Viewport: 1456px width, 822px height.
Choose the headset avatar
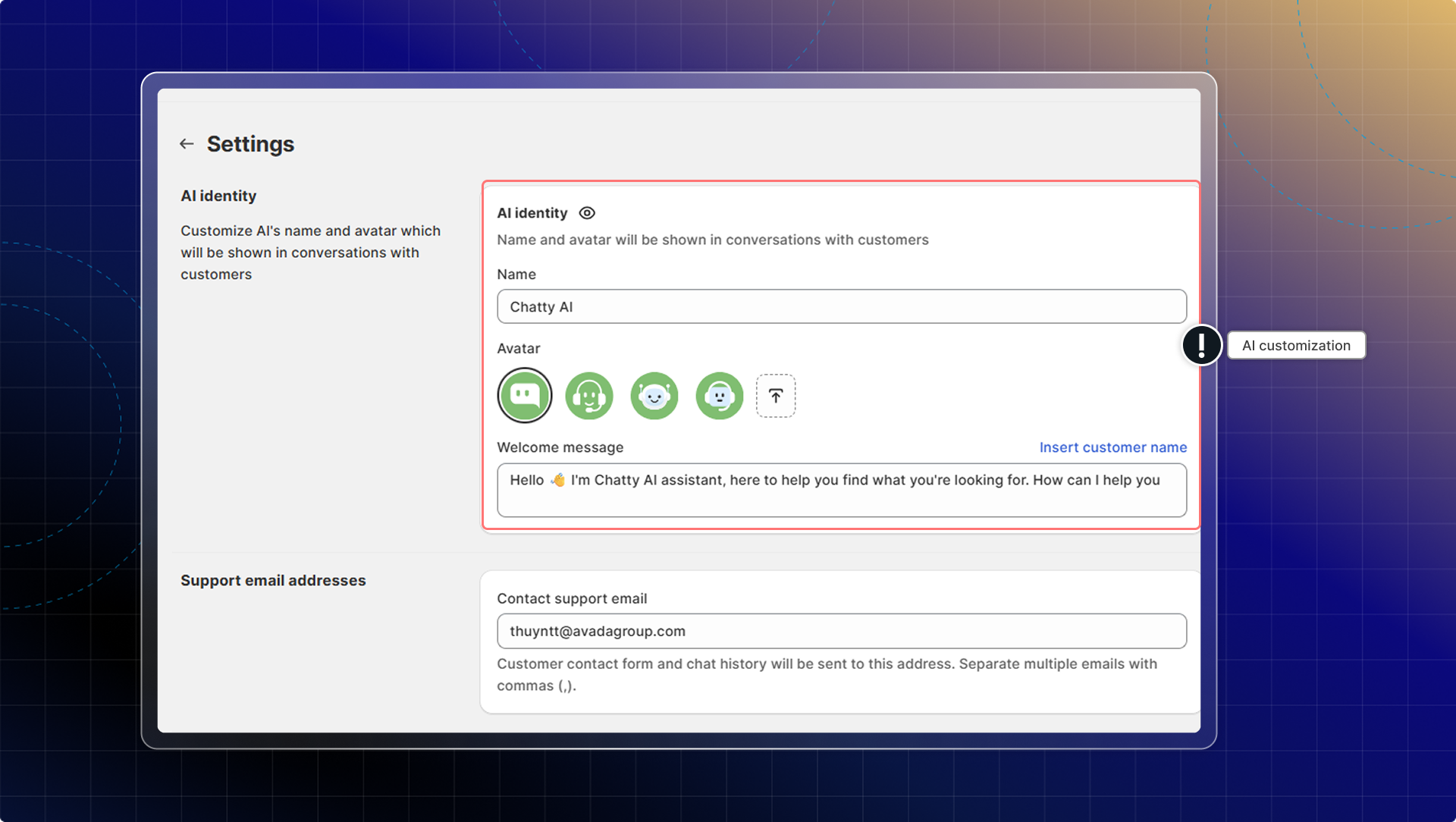[589, 396]
